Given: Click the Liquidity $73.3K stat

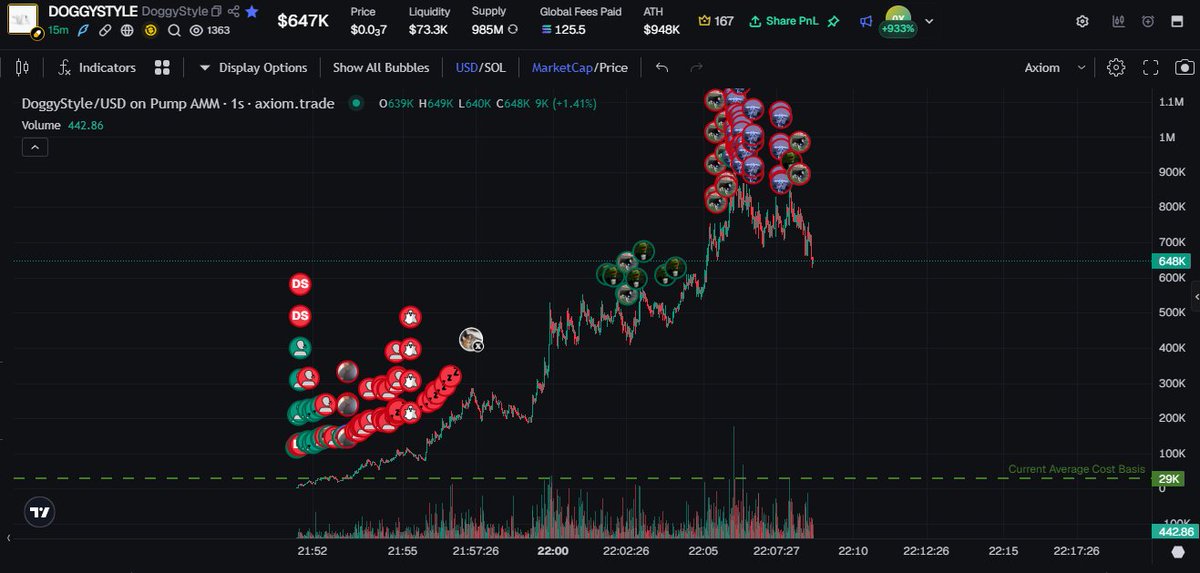Looking at the screenshot, I should [429, 21].
